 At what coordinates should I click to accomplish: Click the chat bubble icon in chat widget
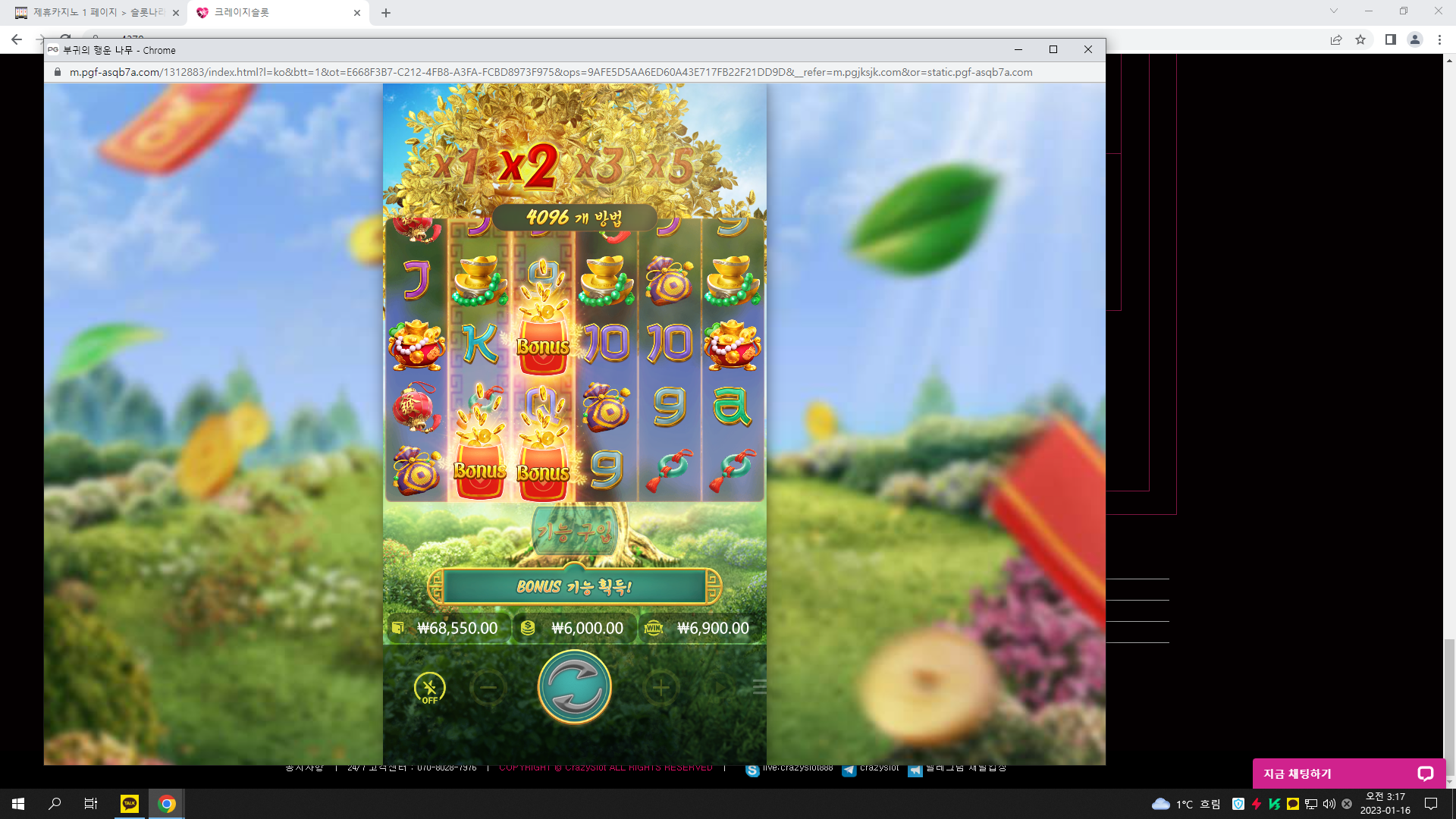(x=1426, y=773)
